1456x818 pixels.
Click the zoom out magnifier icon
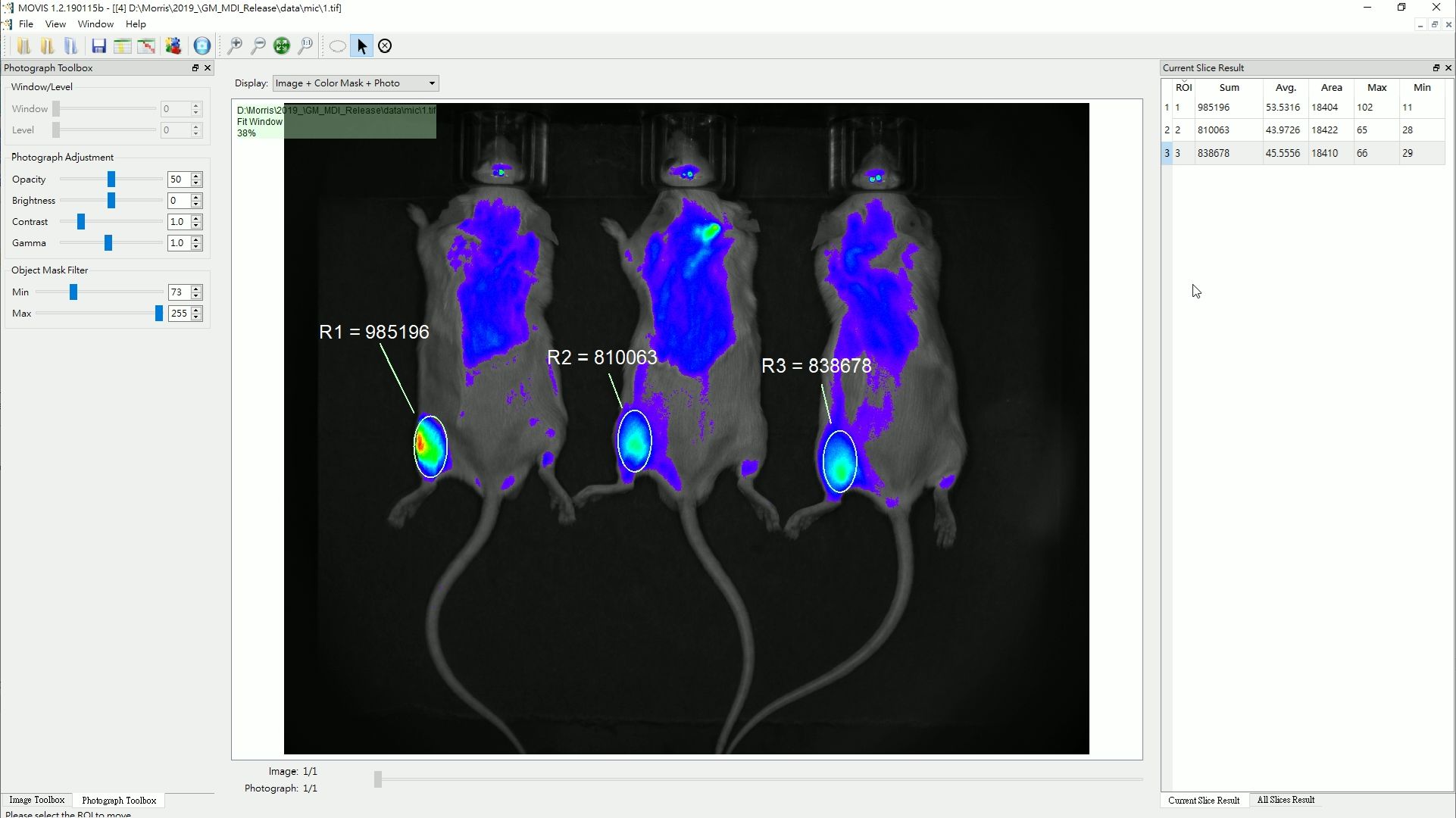(258, 46)
